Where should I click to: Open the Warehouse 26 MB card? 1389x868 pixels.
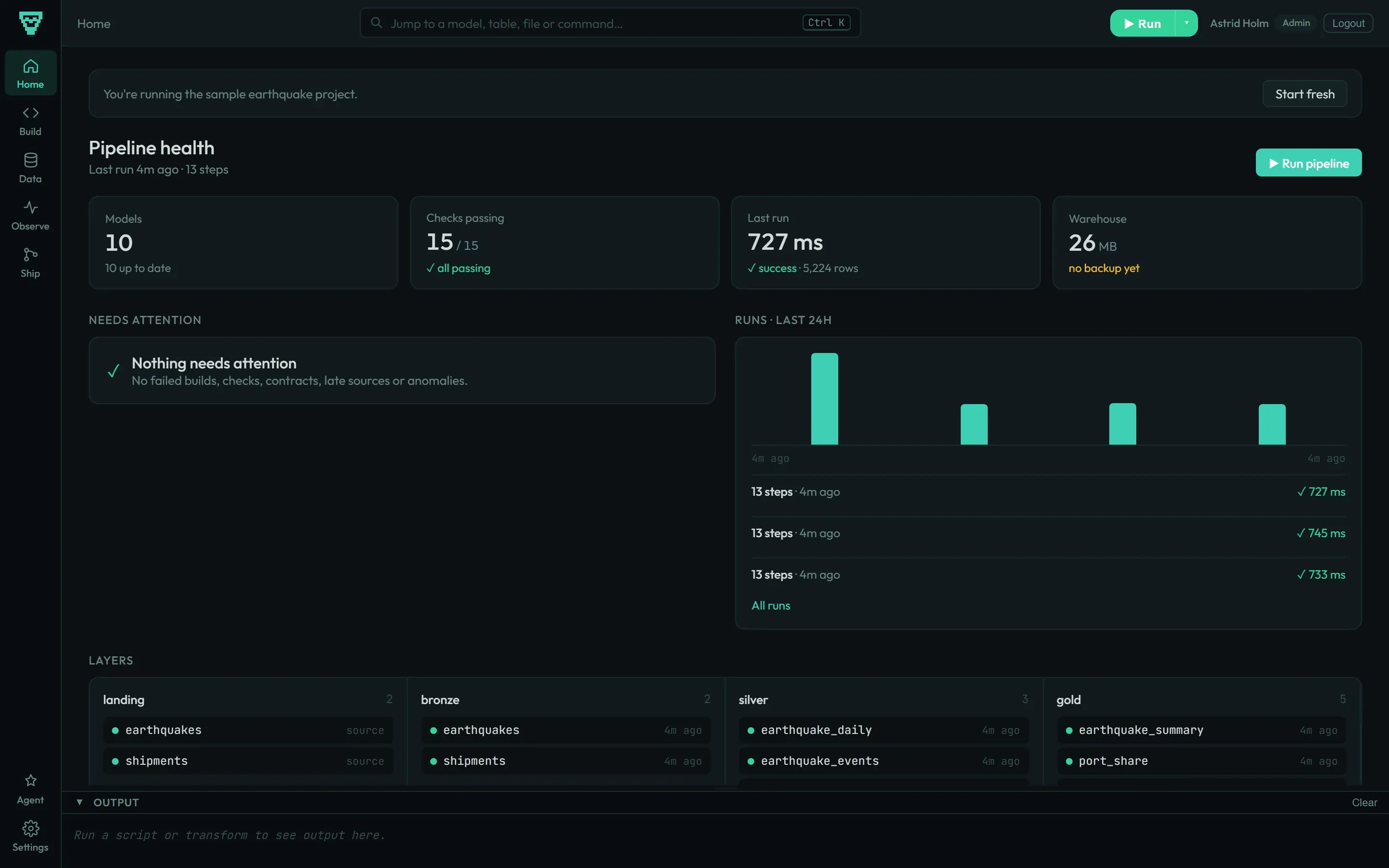[x=1207, y=242]
